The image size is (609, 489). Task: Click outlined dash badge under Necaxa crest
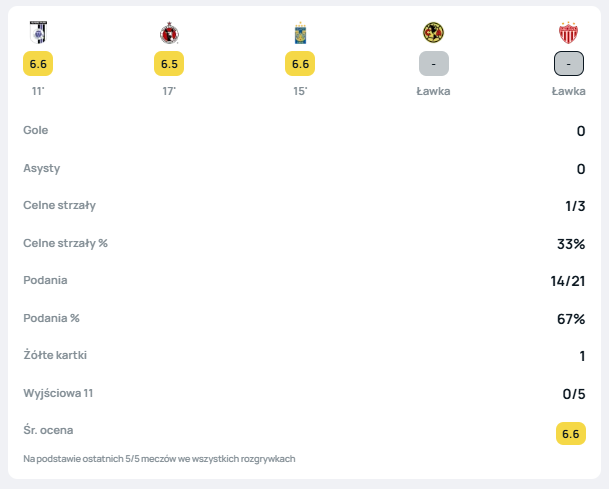pos(568,64)
